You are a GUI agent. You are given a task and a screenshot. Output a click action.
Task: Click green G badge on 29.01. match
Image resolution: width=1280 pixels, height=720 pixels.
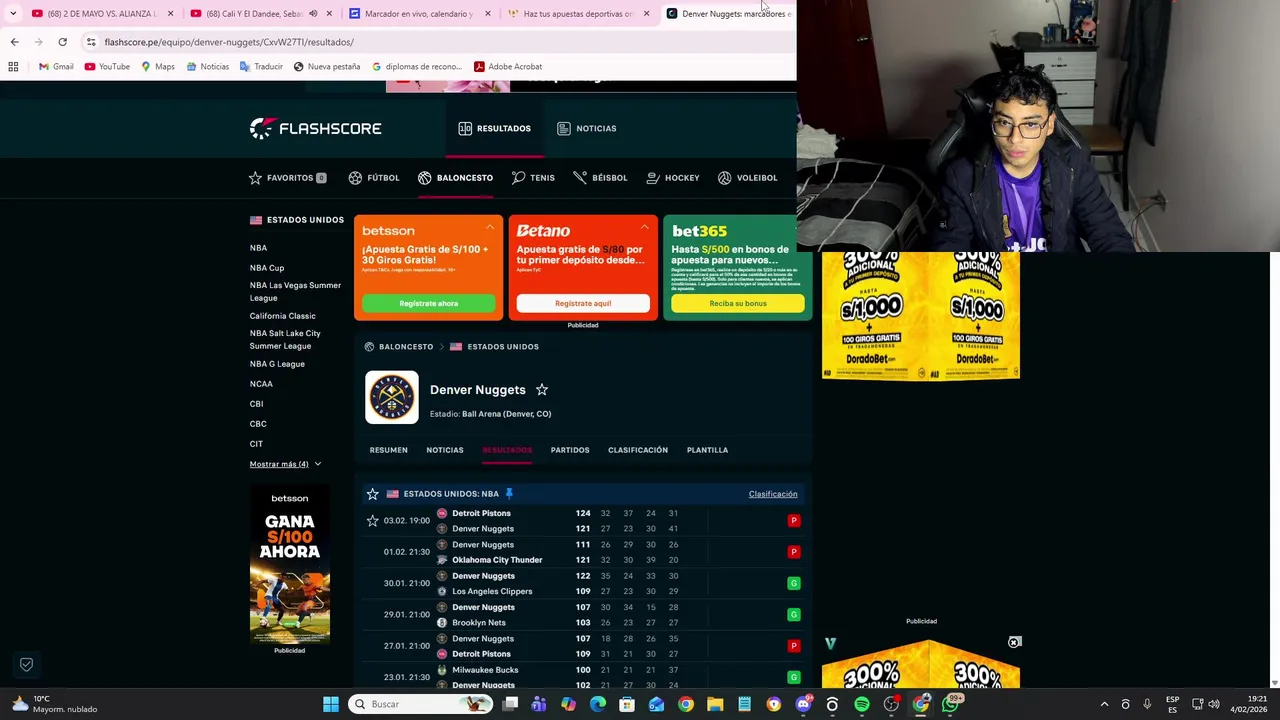point(794,614)
